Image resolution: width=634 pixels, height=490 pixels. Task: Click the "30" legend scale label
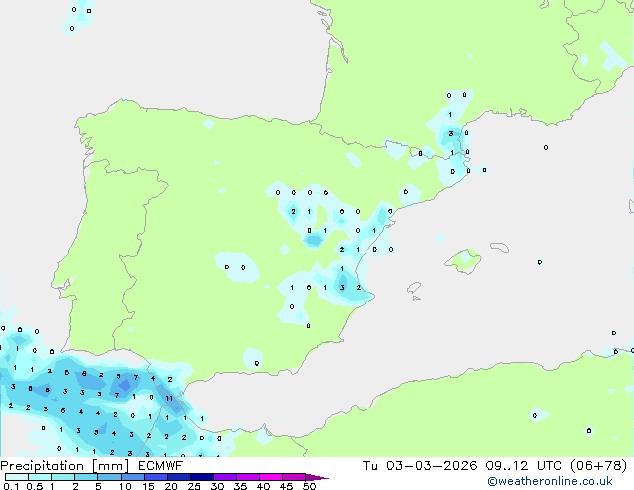point(217,486)
